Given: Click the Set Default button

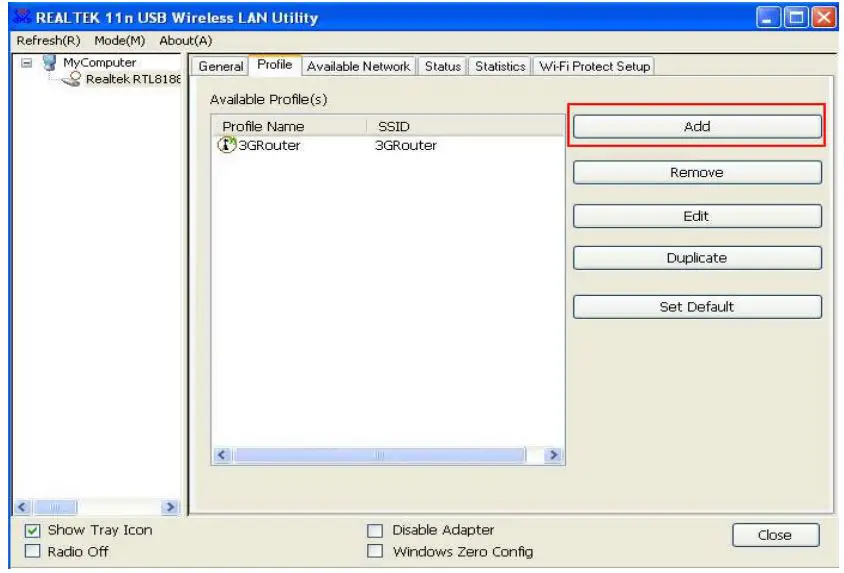Looking at the screenshot, I should 697,307.
